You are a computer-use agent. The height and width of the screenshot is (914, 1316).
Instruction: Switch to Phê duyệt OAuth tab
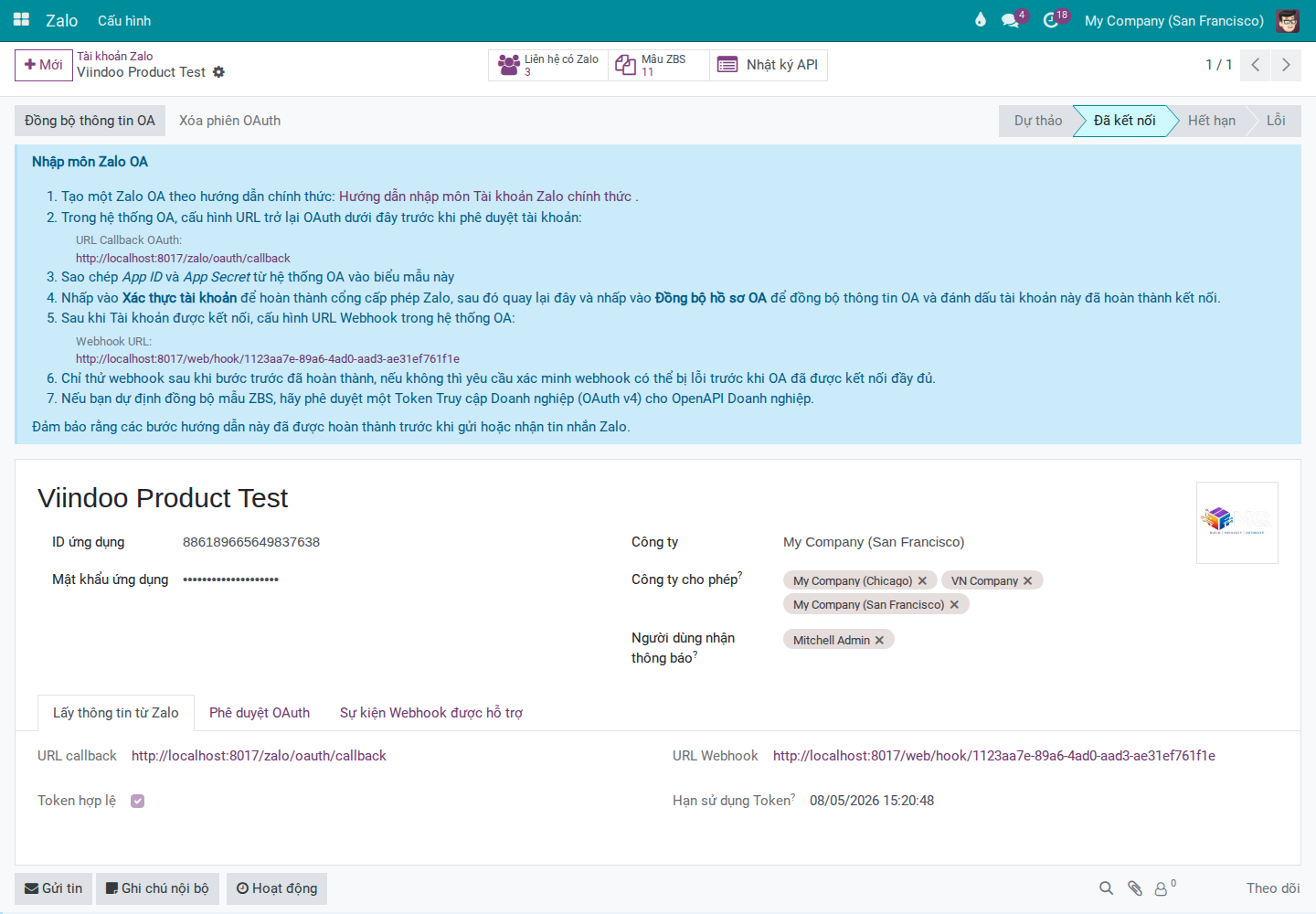260,713
